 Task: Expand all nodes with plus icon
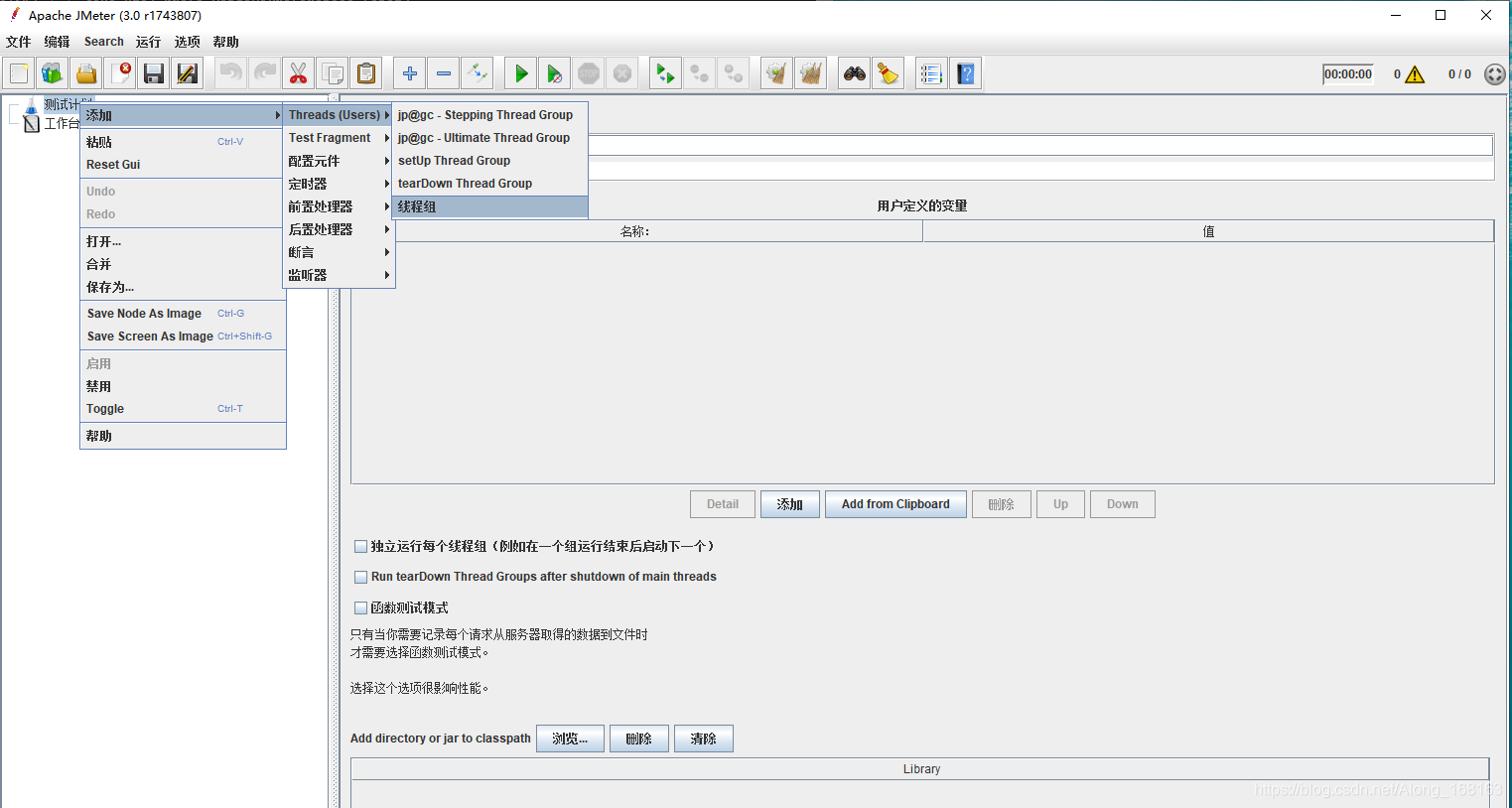coord(409,73)
